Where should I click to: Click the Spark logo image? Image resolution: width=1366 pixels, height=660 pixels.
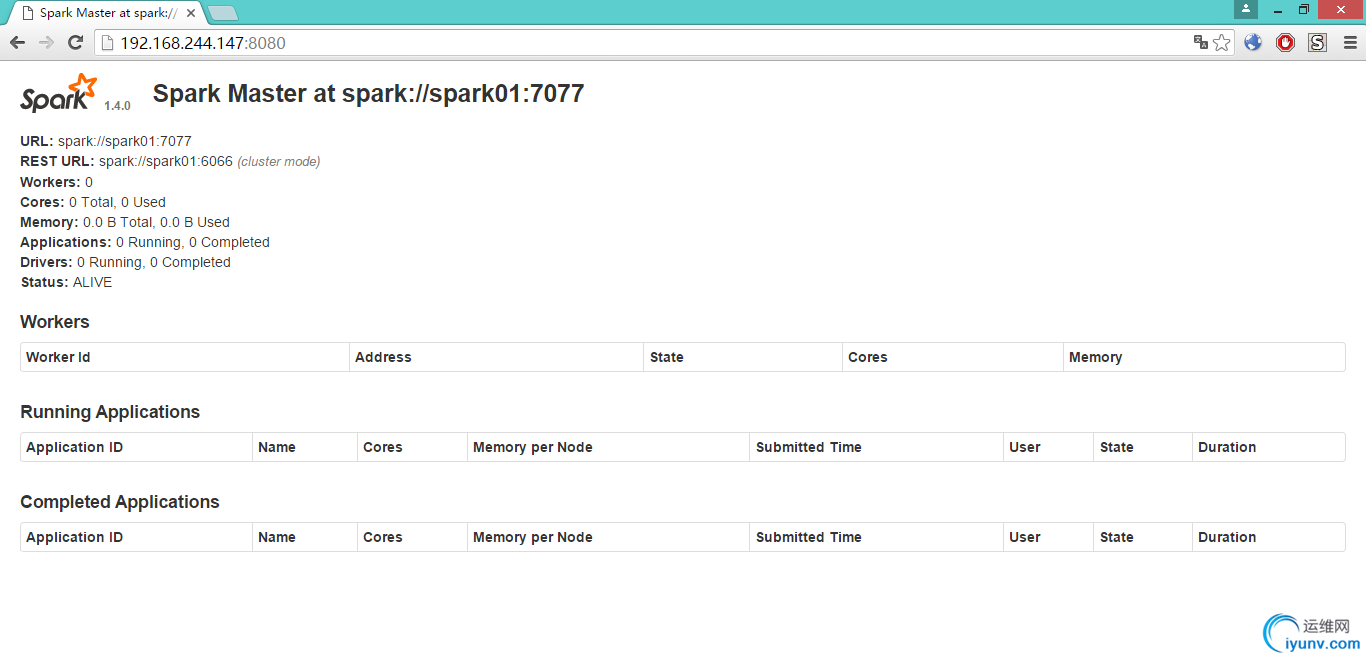click(x=59, y=93)
